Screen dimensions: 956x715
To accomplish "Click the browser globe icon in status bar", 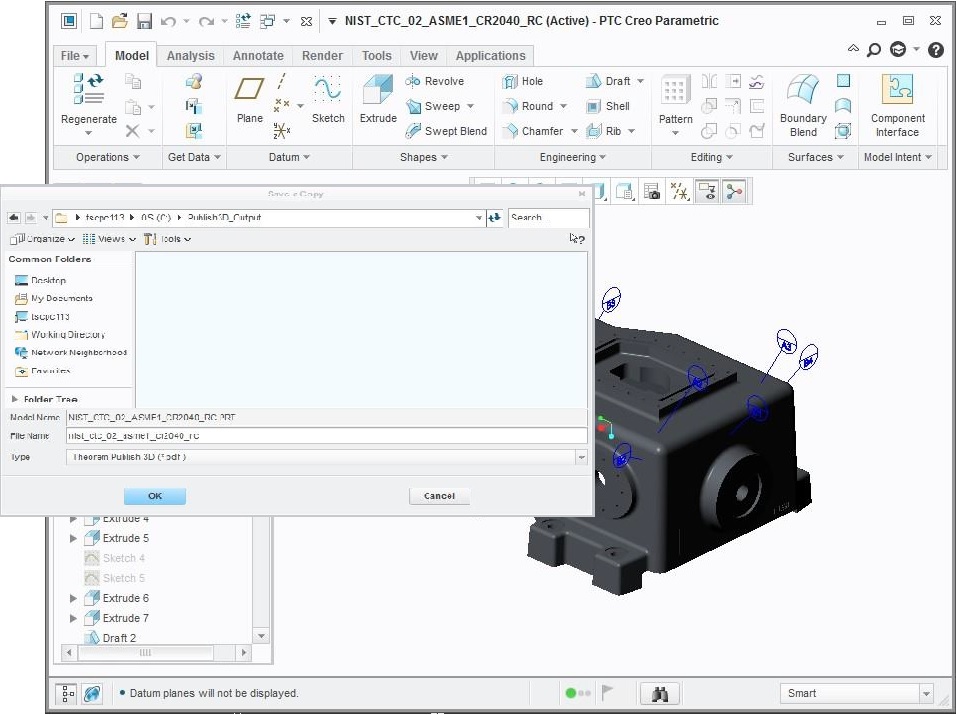I will (x=92, y=693).
